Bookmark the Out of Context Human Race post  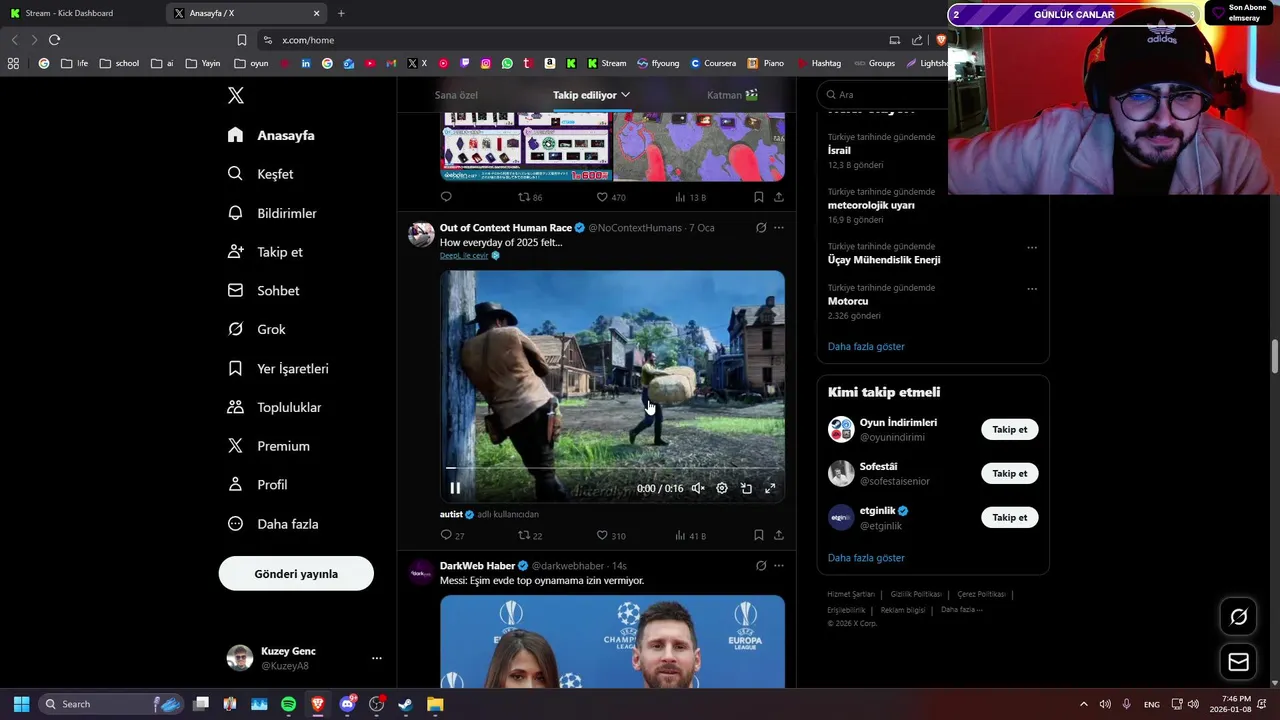[x=758, y=535]
